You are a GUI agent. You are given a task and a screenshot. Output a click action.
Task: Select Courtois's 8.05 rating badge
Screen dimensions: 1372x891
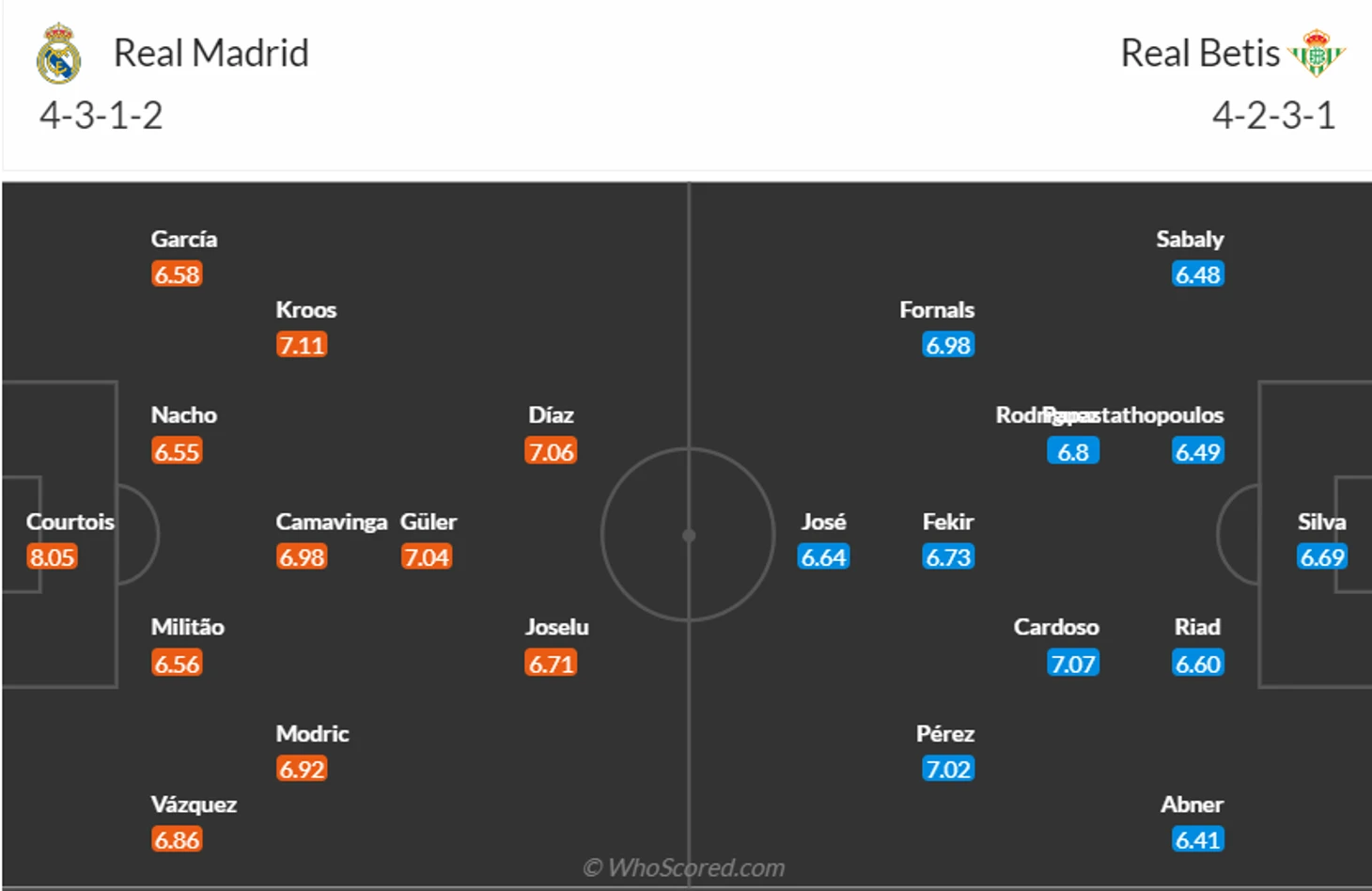coord(52,557)
